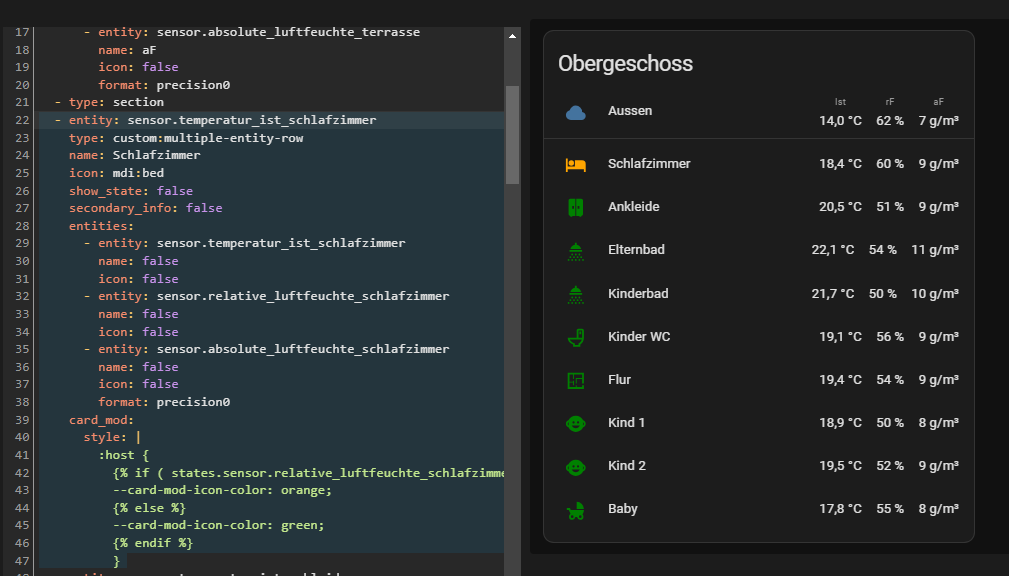Click the Kinderbad row label

pos(638,294)
